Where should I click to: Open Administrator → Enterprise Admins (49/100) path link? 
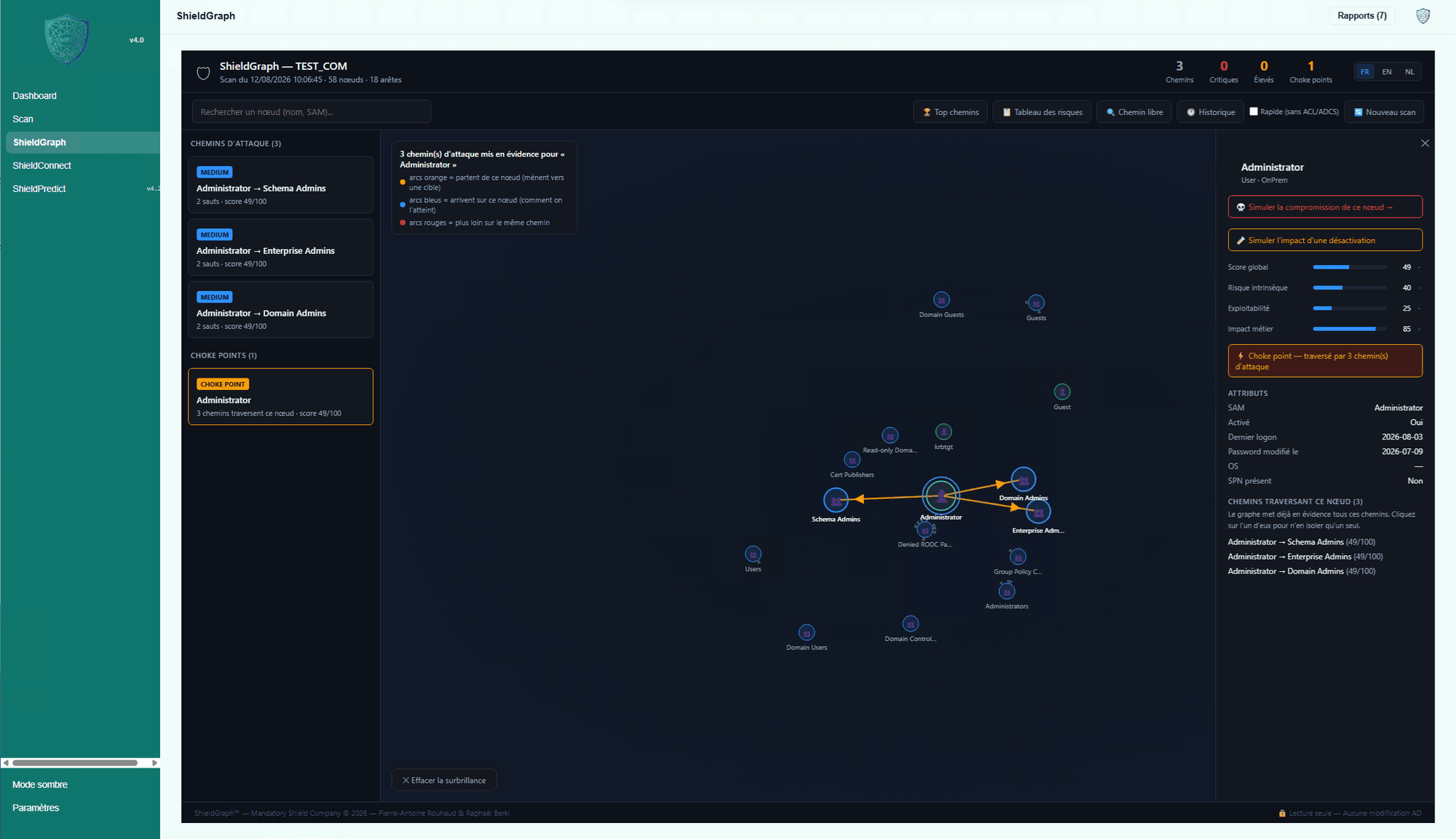[1305, 557]
